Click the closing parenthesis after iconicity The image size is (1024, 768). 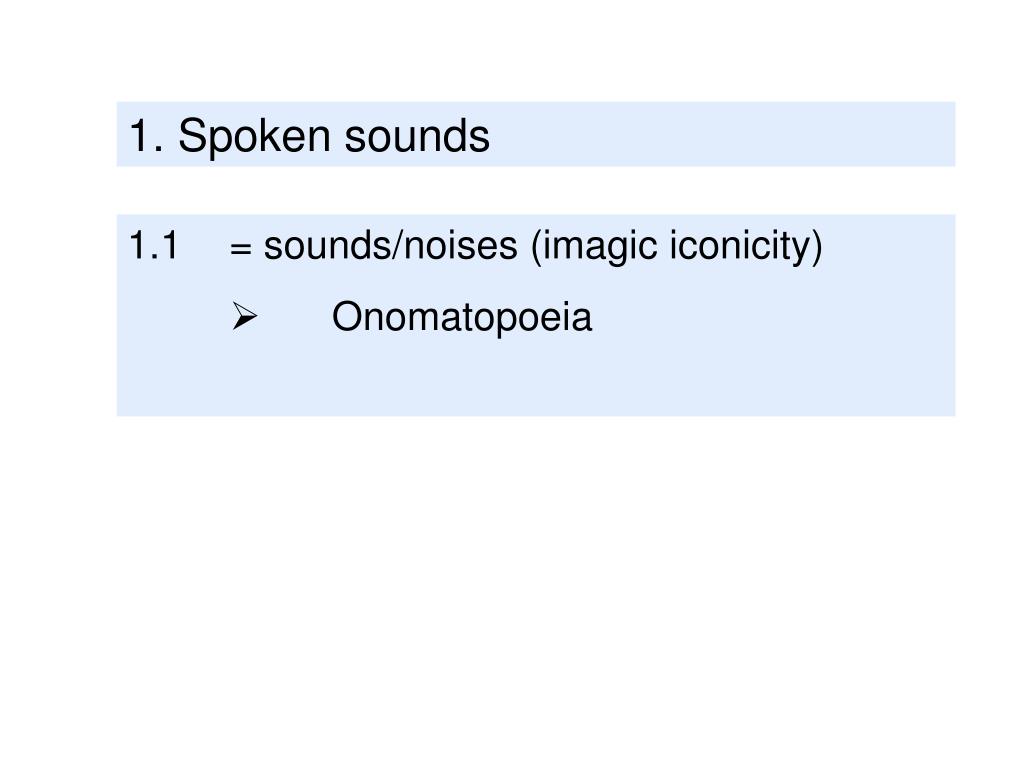tap(816, 248)
